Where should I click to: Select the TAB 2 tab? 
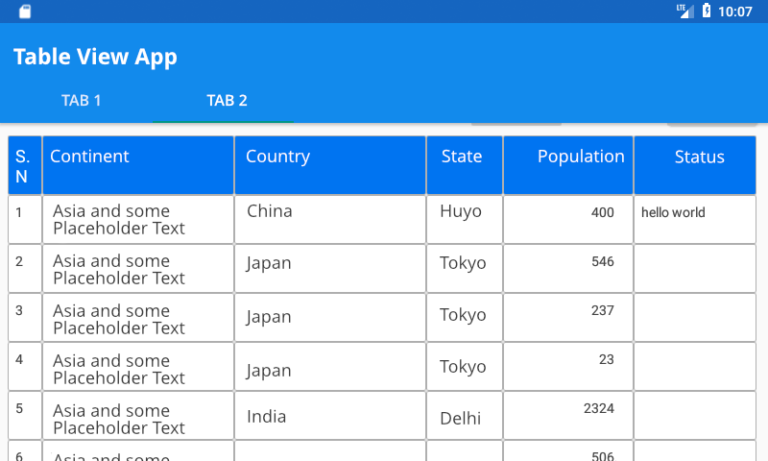click(x=227, y=100)
